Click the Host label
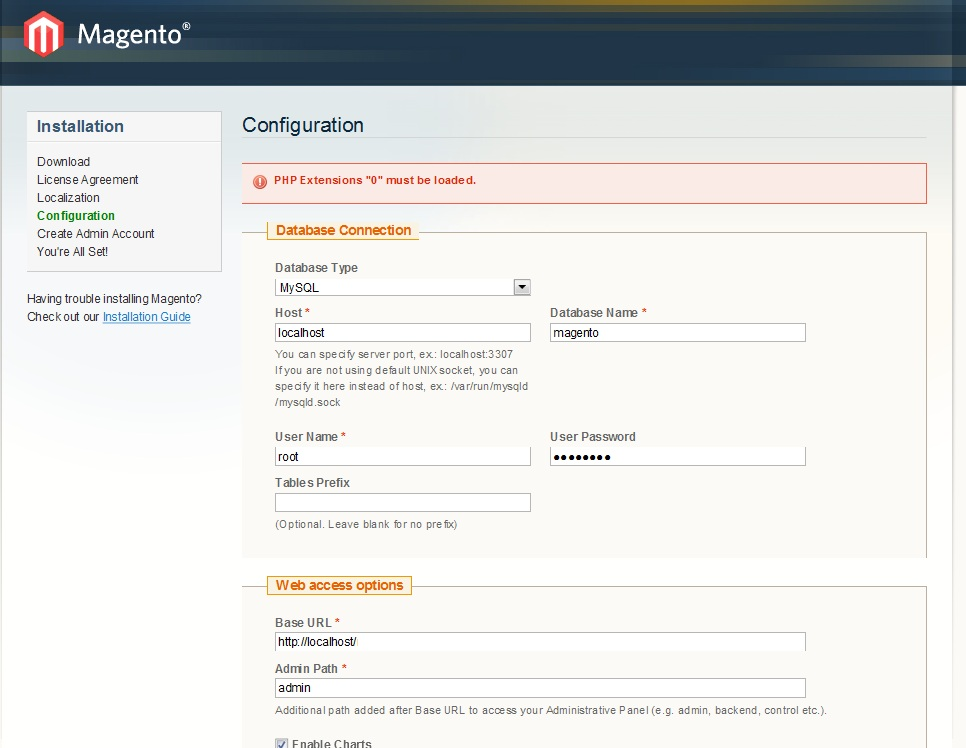This screenshot has width=966, height=748. tap(288, 312)
